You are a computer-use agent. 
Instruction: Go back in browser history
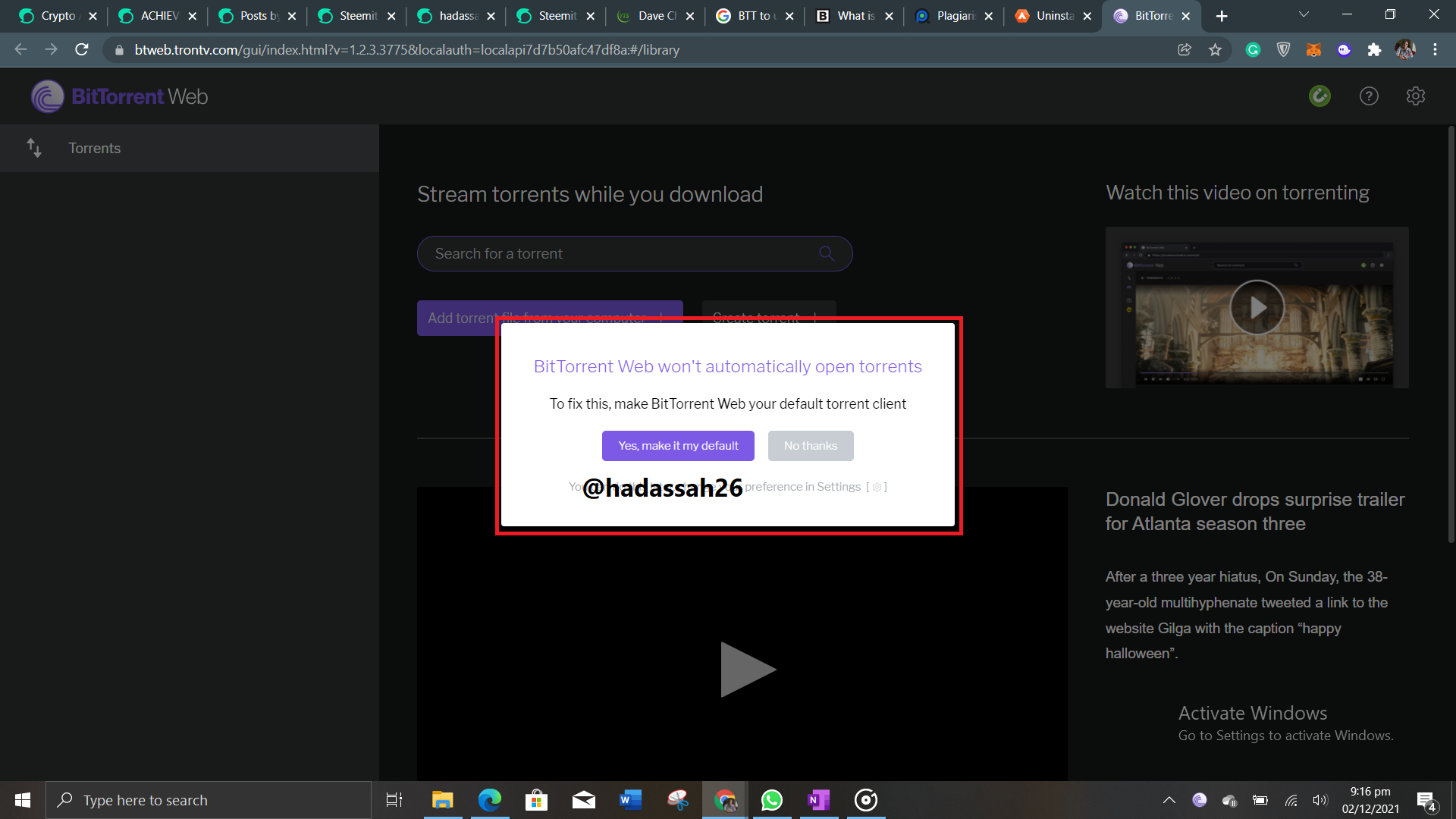click(21, 49)
